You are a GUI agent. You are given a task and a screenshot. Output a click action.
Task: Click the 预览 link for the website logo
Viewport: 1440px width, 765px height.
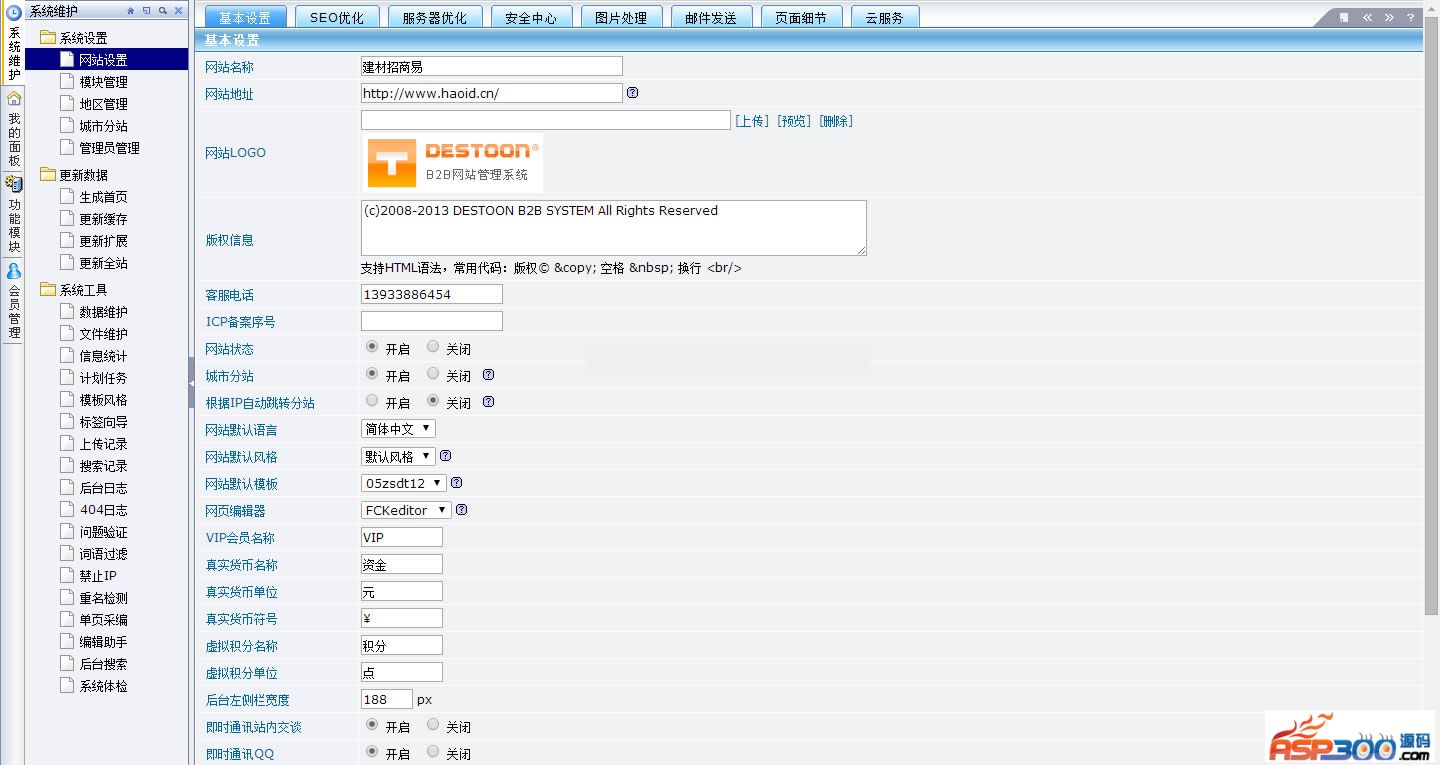click(x=794, y=121)
